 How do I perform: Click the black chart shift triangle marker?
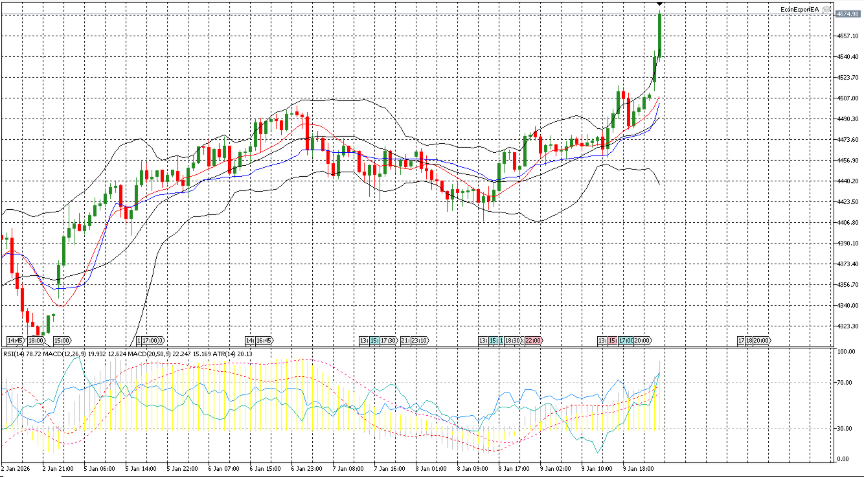click(660, 6)
